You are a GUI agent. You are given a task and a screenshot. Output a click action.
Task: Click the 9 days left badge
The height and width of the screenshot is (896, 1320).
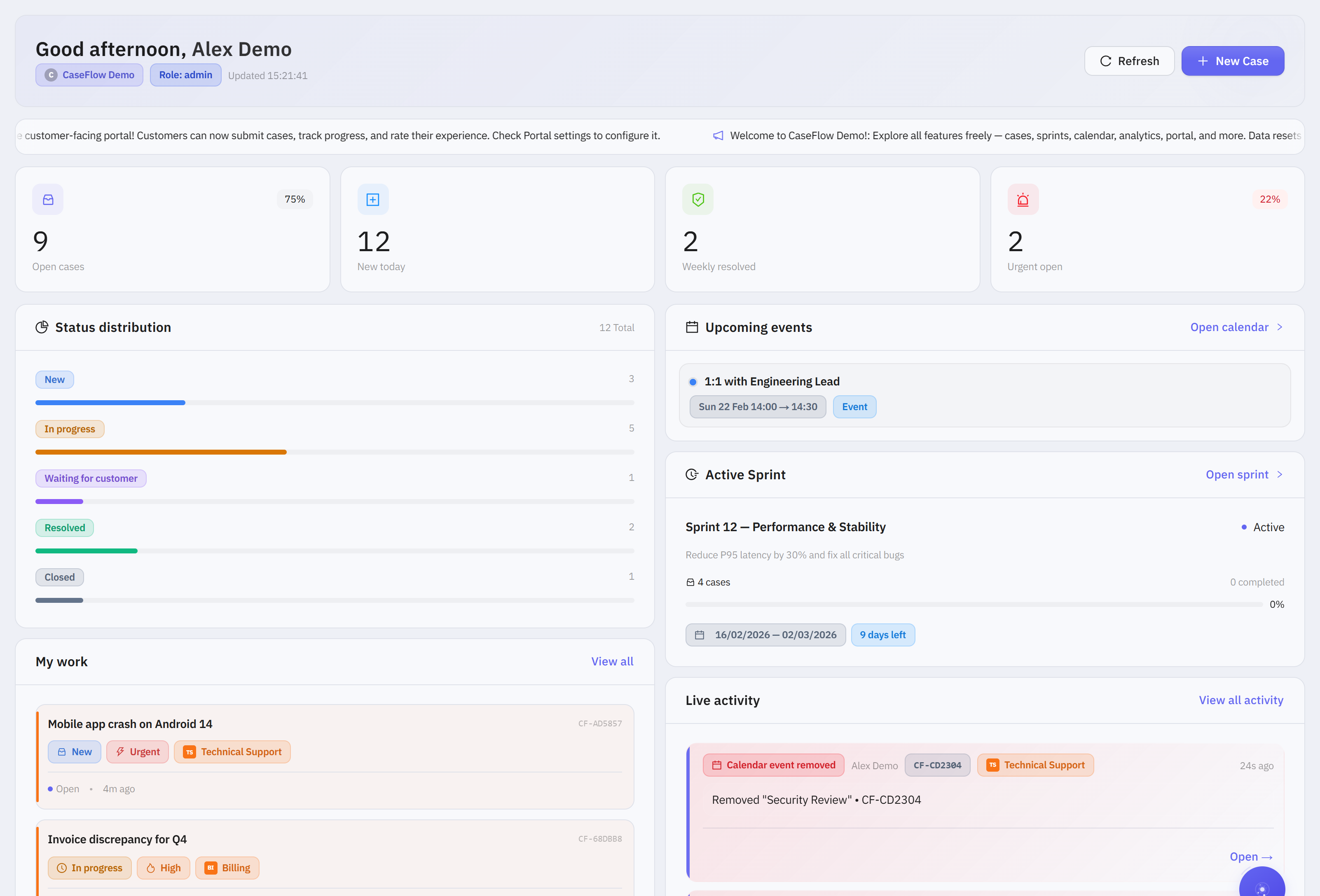click(x=882, y=635)
